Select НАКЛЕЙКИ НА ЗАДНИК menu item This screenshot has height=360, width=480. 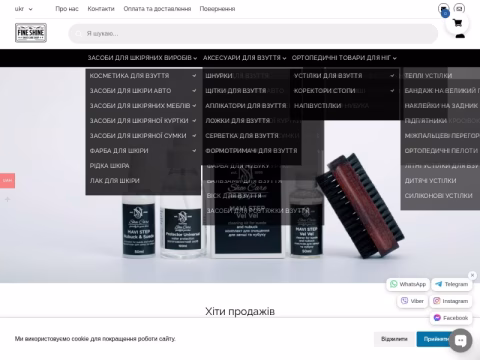point(441,106)
